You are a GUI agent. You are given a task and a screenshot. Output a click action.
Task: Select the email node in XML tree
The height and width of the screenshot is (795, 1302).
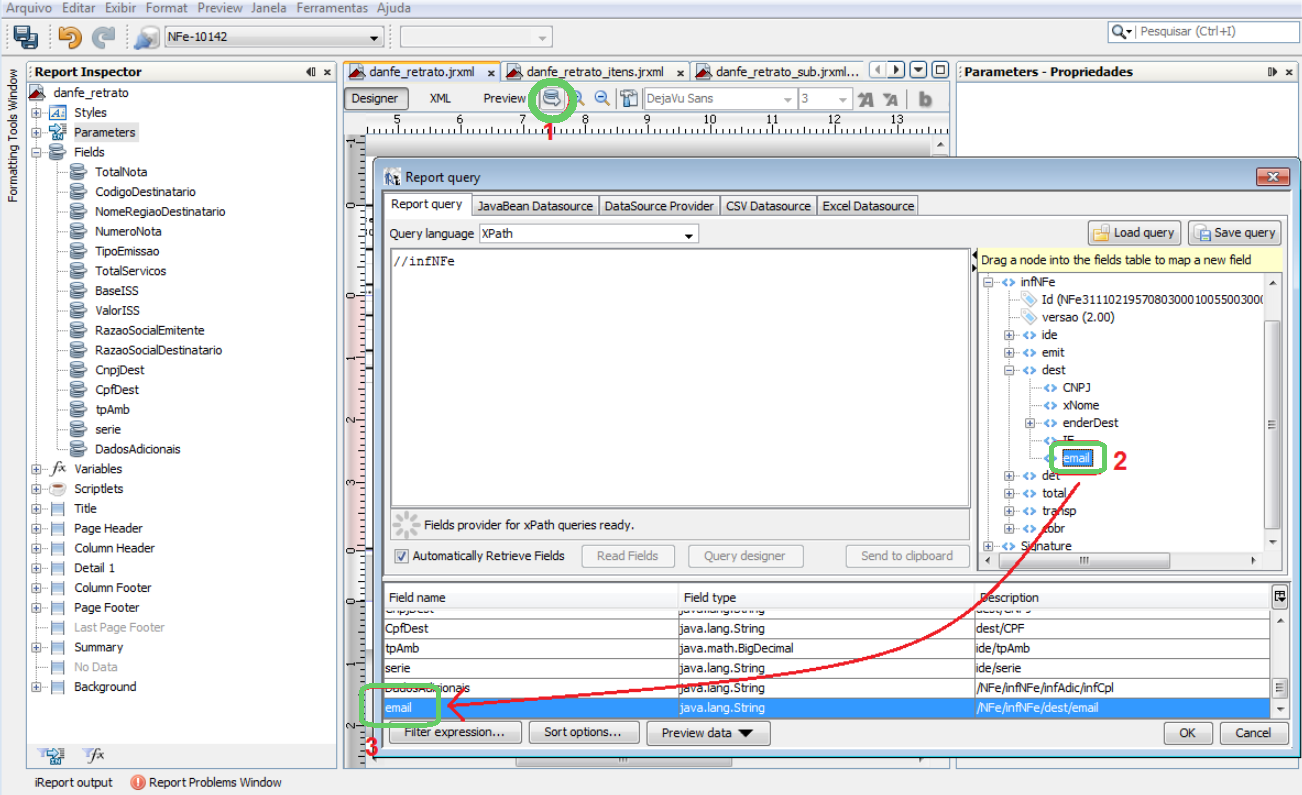tap(1076, 459)
